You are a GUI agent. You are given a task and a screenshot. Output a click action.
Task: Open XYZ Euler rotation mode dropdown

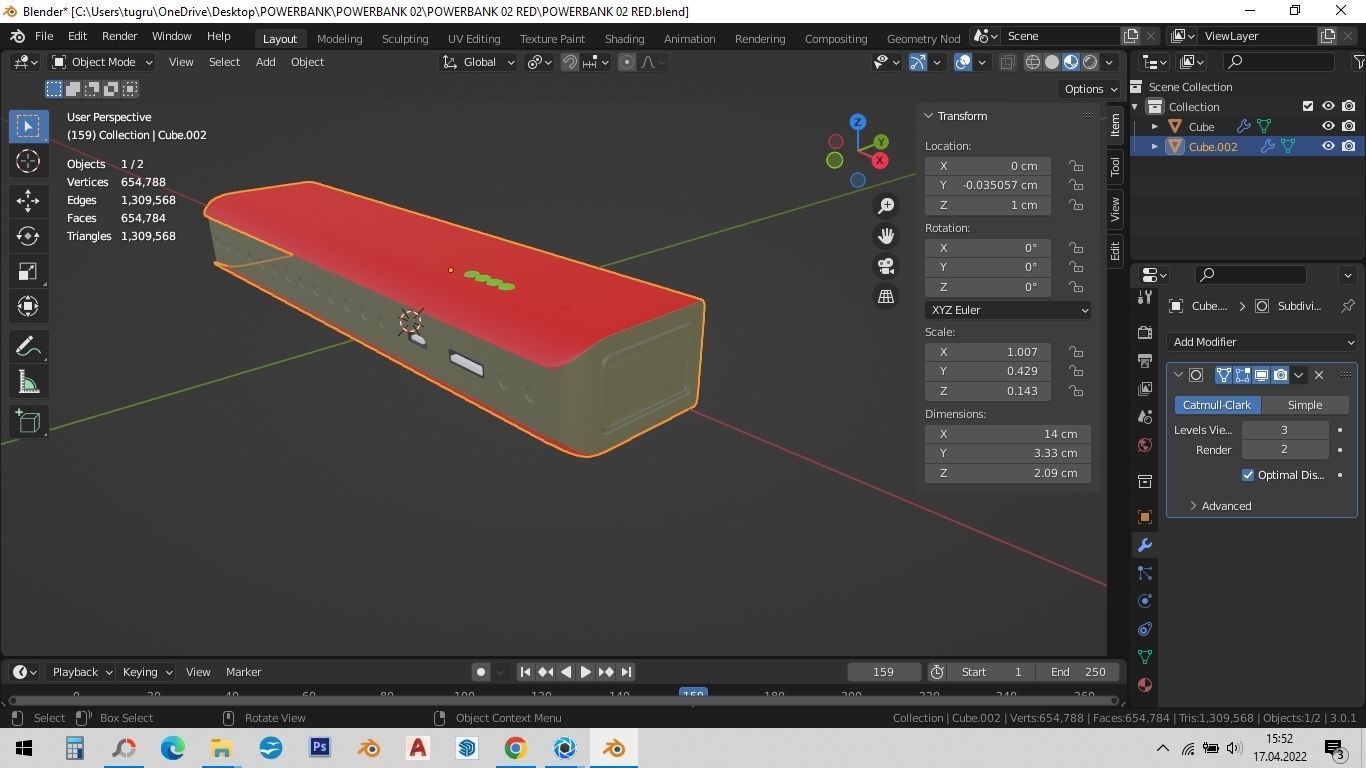(1008, 310)
